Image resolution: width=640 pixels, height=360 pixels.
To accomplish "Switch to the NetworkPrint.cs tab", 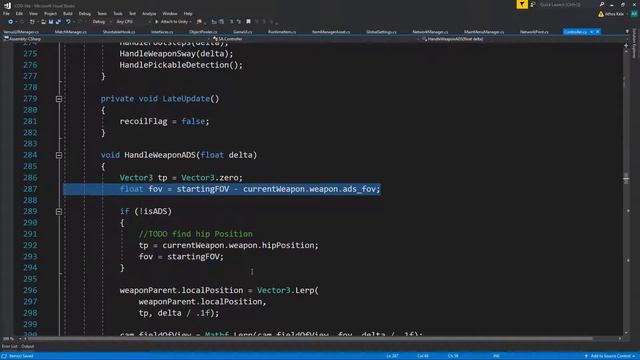I will (x=534, y=31).
